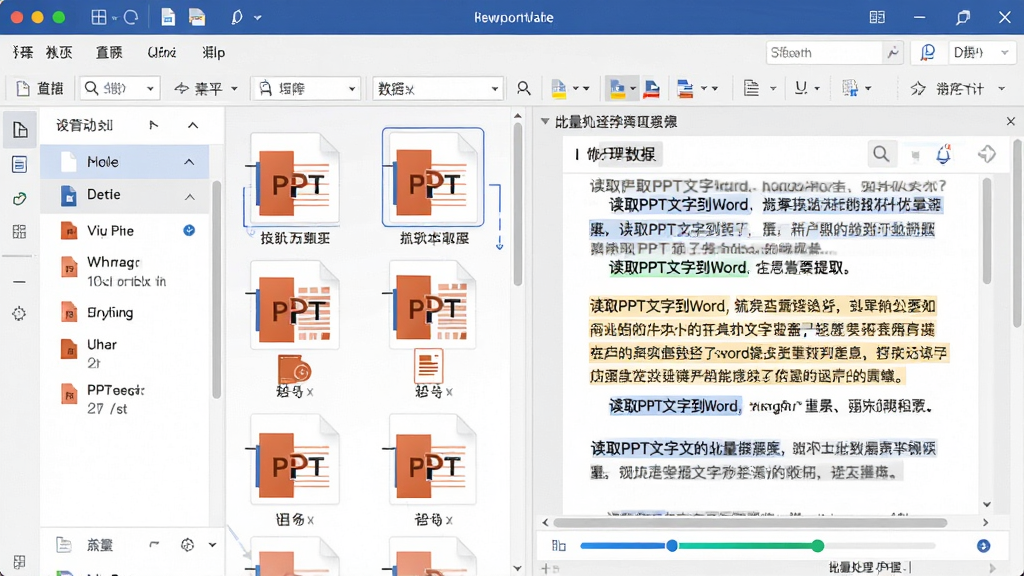Click the blue round button right of slider
The image size is (1024, 576).
click(984, 546)
